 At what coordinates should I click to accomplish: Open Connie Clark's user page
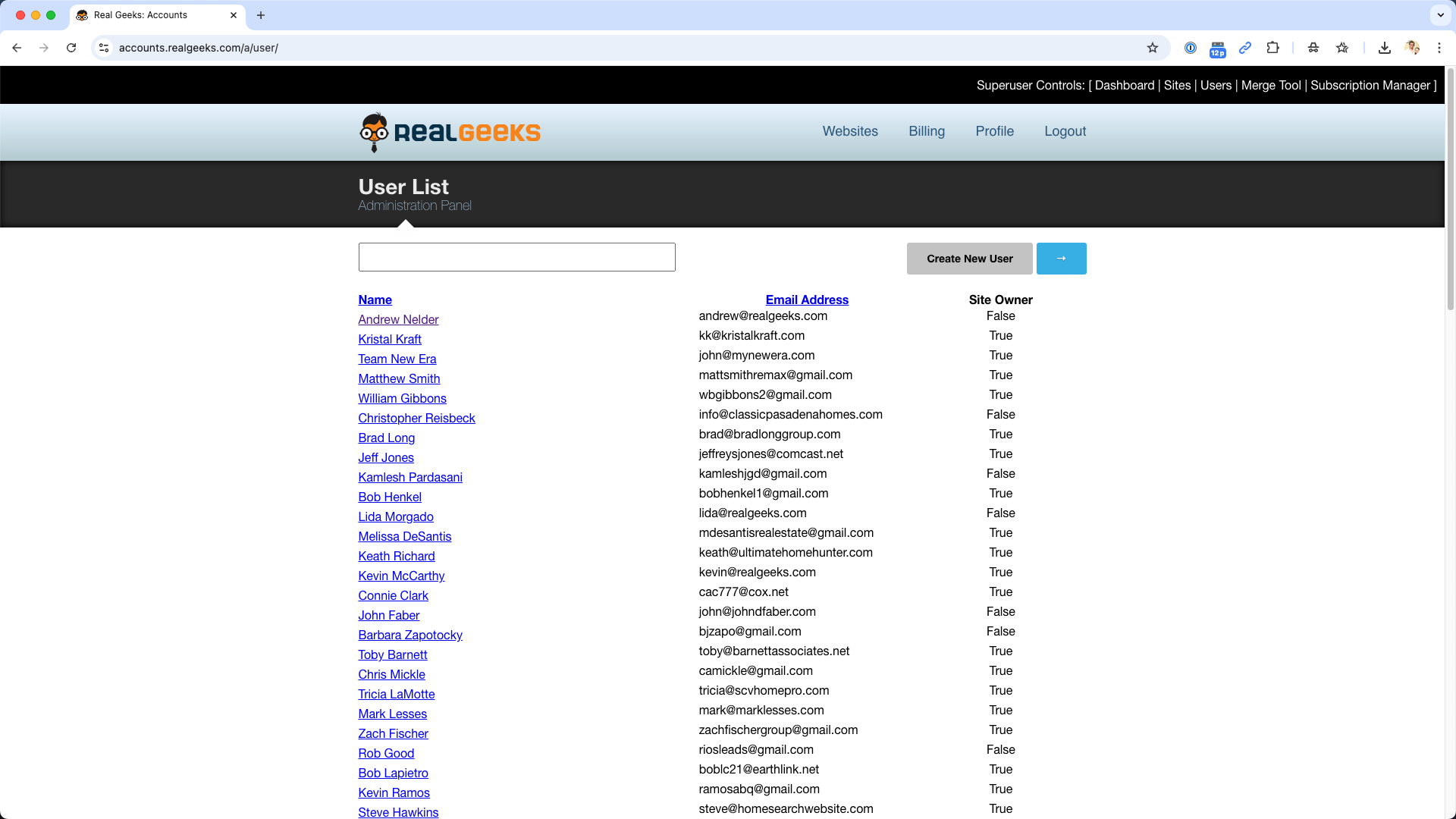[393, 596]
